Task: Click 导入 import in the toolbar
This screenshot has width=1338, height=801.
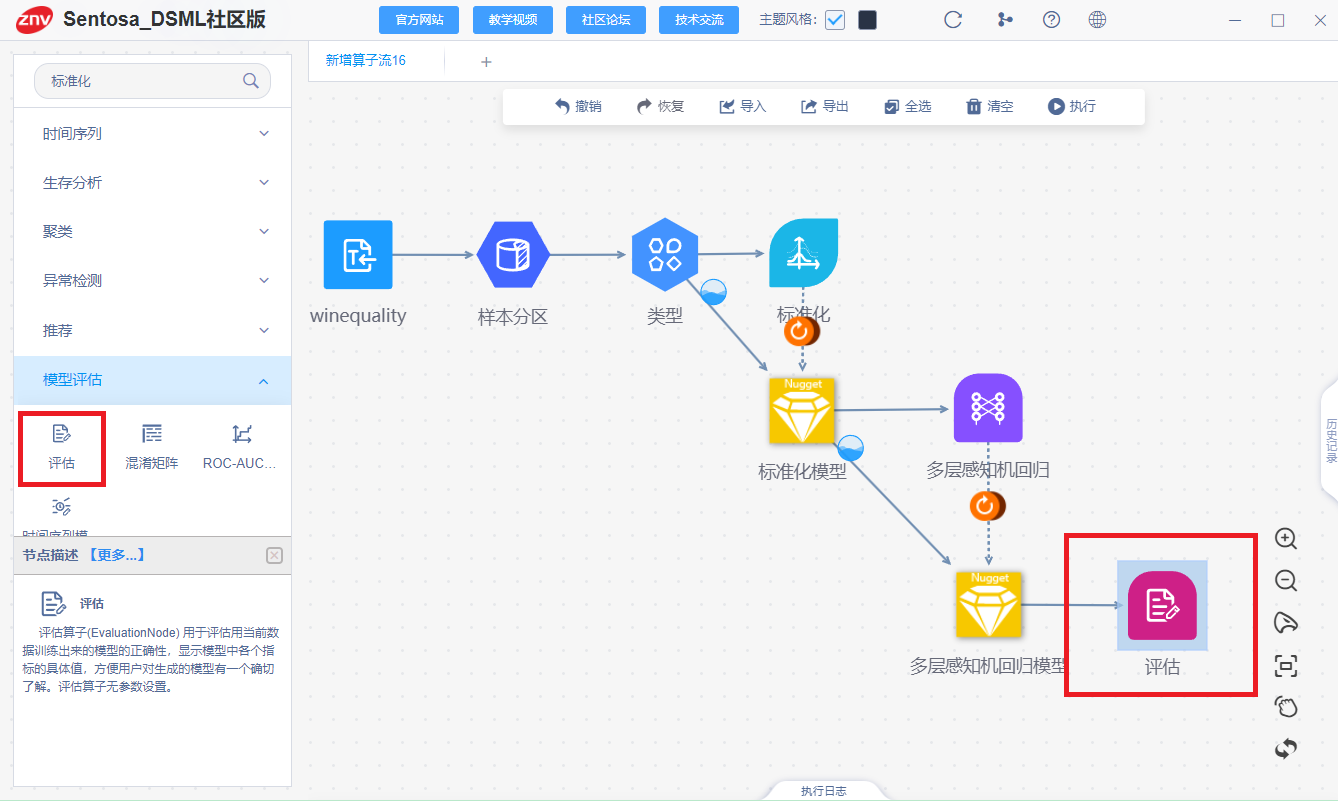Action: point(743,106)
